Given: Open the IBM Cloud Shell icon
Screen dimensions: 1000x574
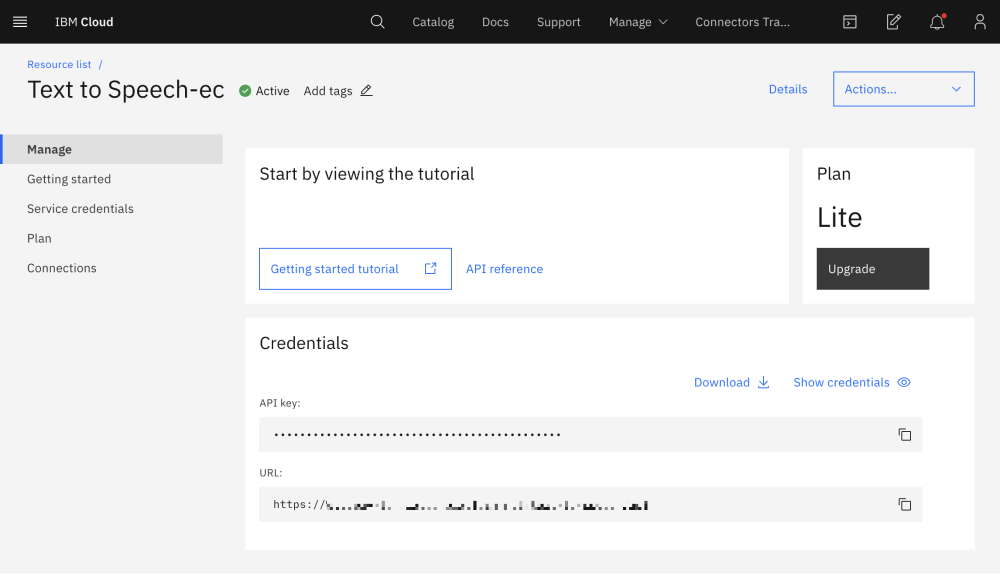Looking at the screenshot, I should pyautogui.click(x=849, y=22).
